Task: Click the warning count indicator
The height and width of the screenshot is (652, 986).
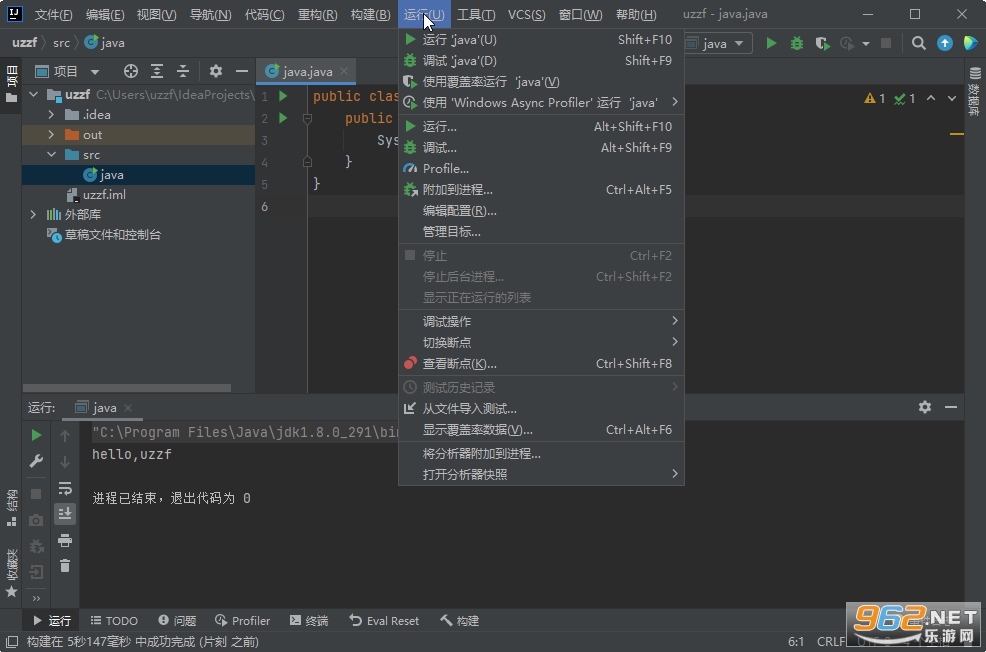Action: [875, 99]
